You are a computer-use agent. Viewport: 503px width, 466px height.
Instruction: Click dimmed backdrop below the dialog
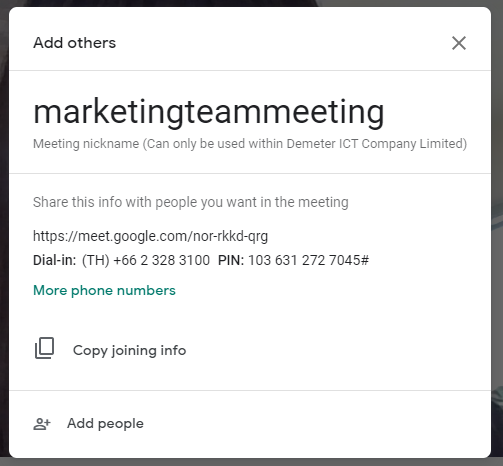(251, 462)
